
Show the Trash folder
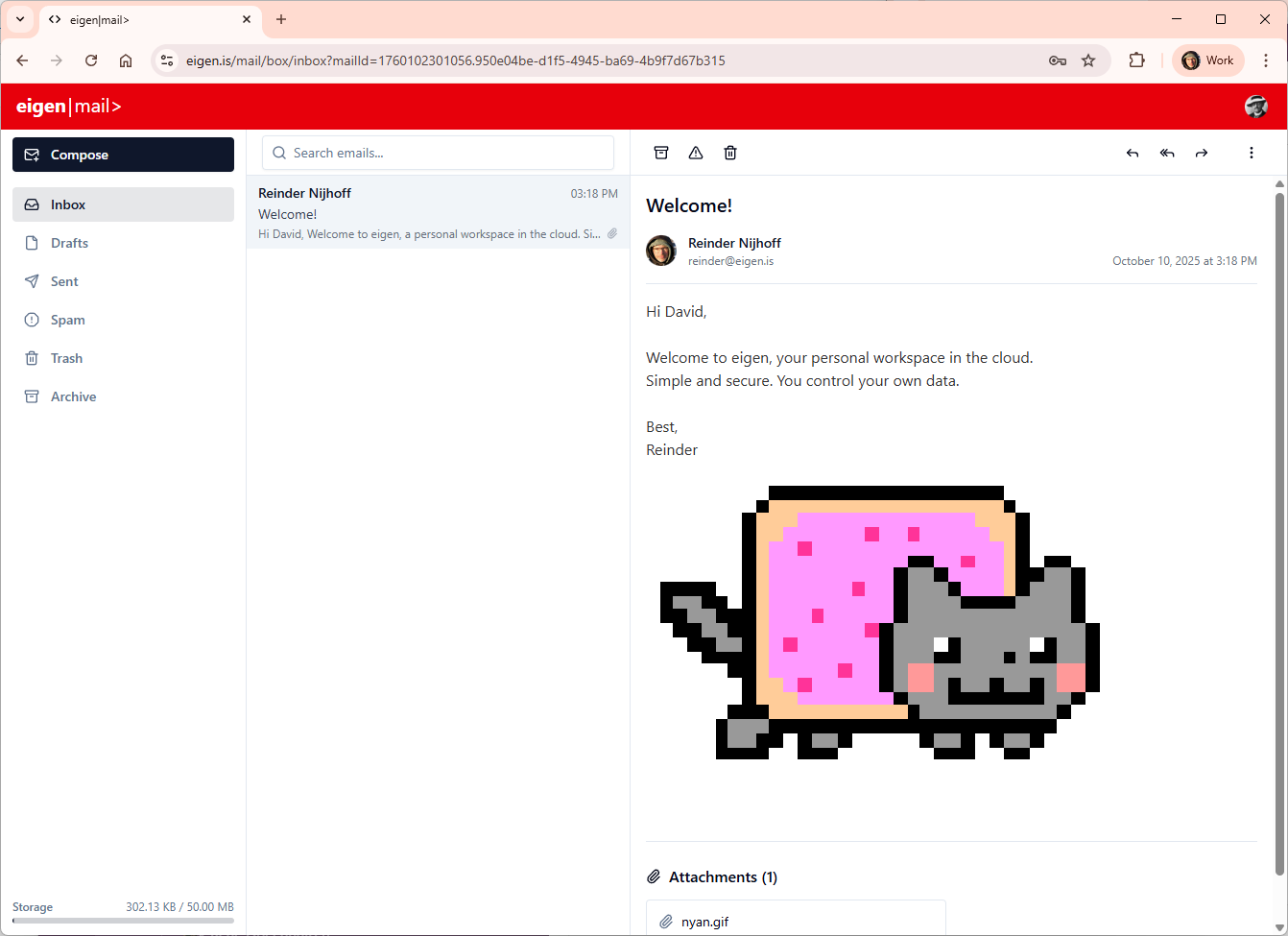pyautogui.click(x=66, y=358)
